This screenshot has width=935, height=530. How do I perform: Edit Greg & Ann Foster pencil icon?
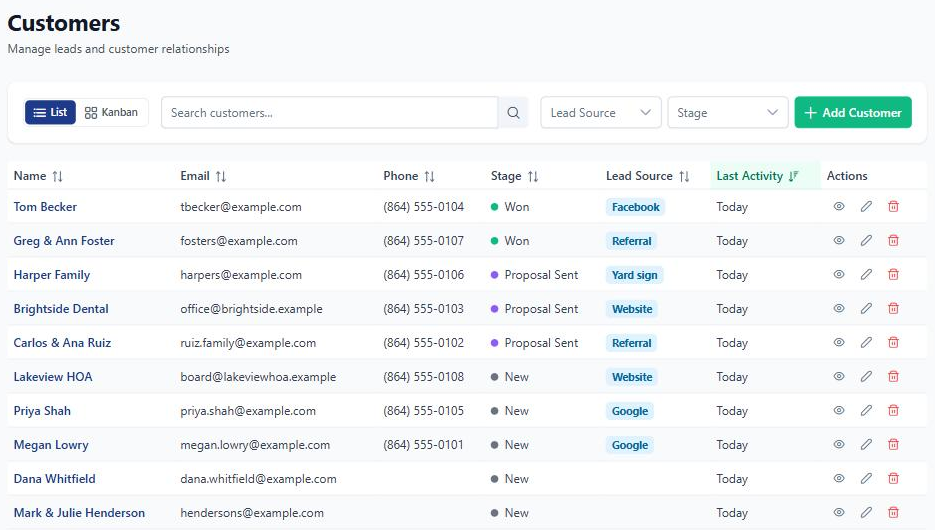coord(866,240)
